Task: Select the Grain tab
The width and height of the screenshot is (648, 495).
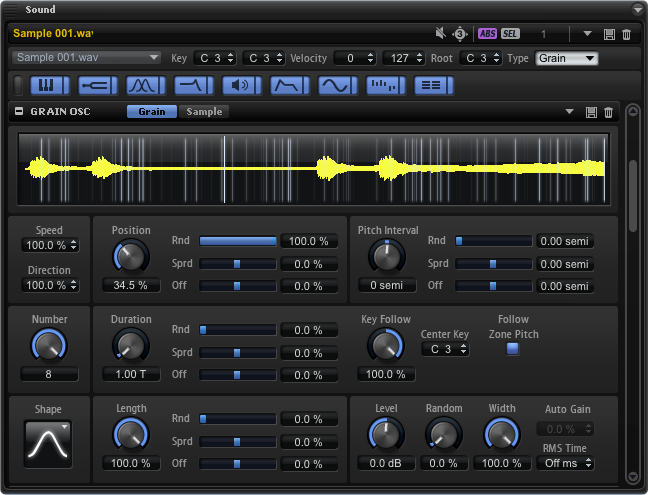Action: pos(151,111)
